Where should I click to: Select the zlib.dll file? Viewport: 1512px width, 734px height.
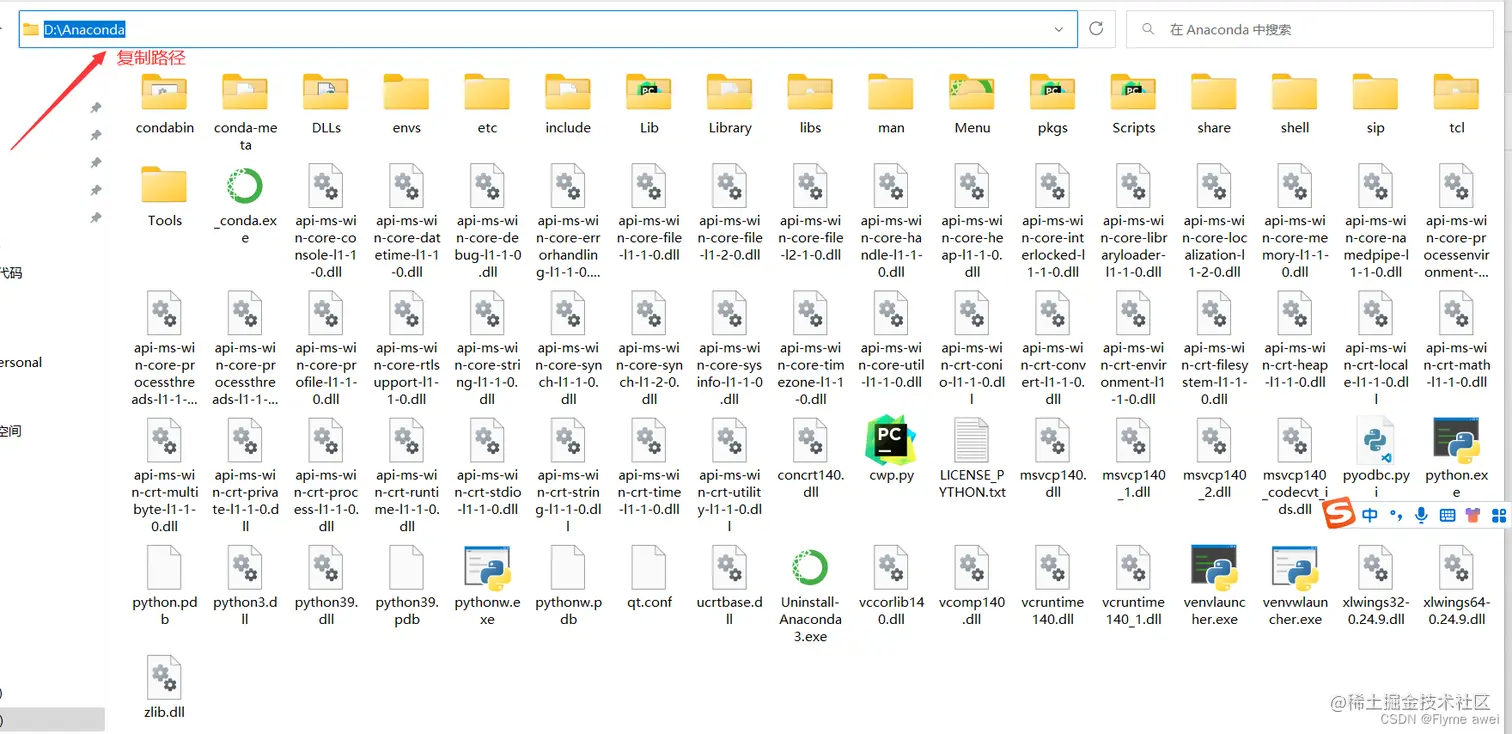[164, 687]
